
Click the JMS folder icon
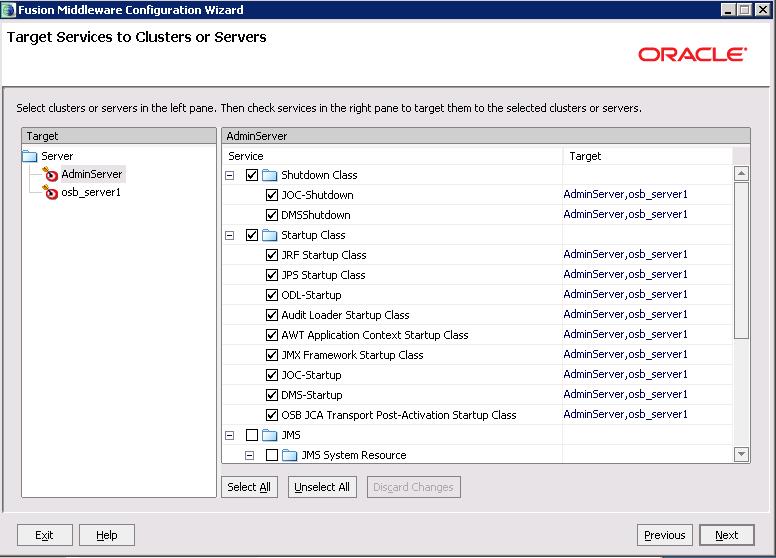269,435
